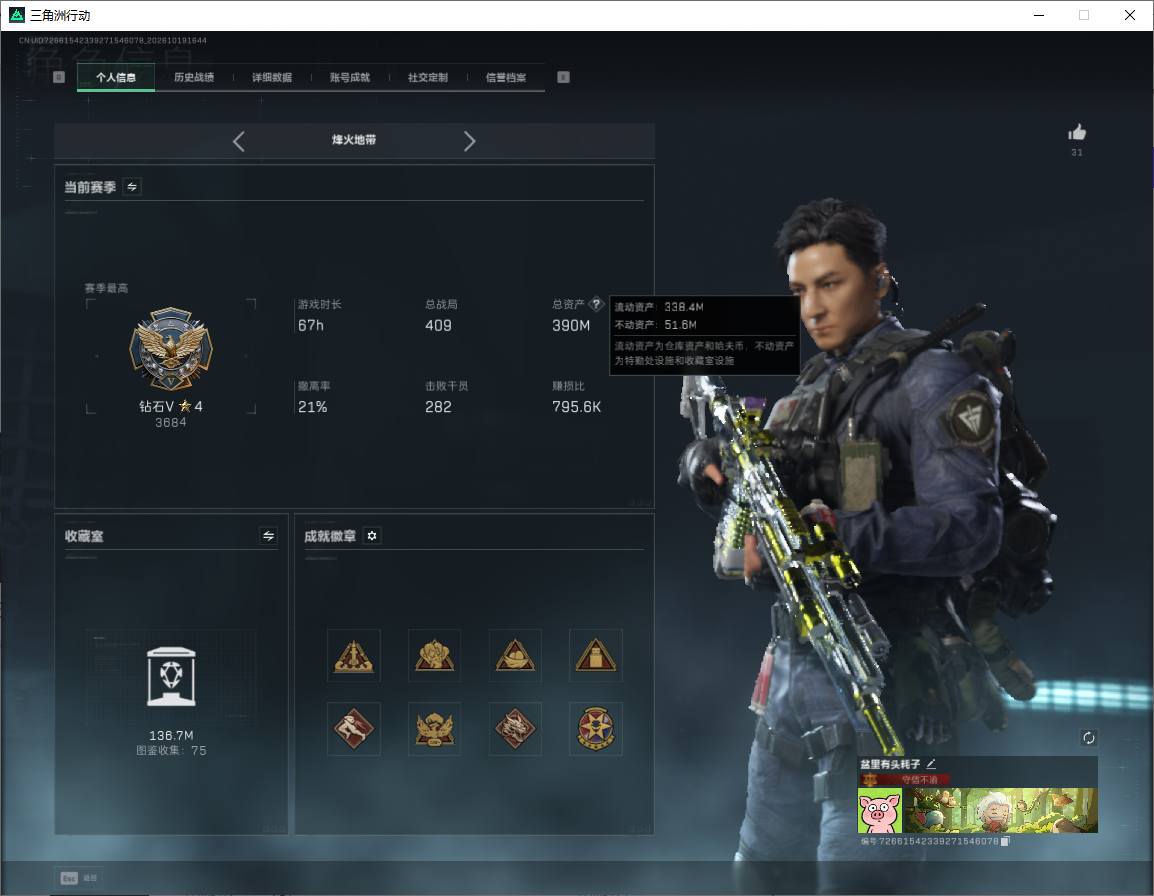Open the 信誉档案 tab
This screenshot has width=1154, height=896.
click(x=506, y=77)
